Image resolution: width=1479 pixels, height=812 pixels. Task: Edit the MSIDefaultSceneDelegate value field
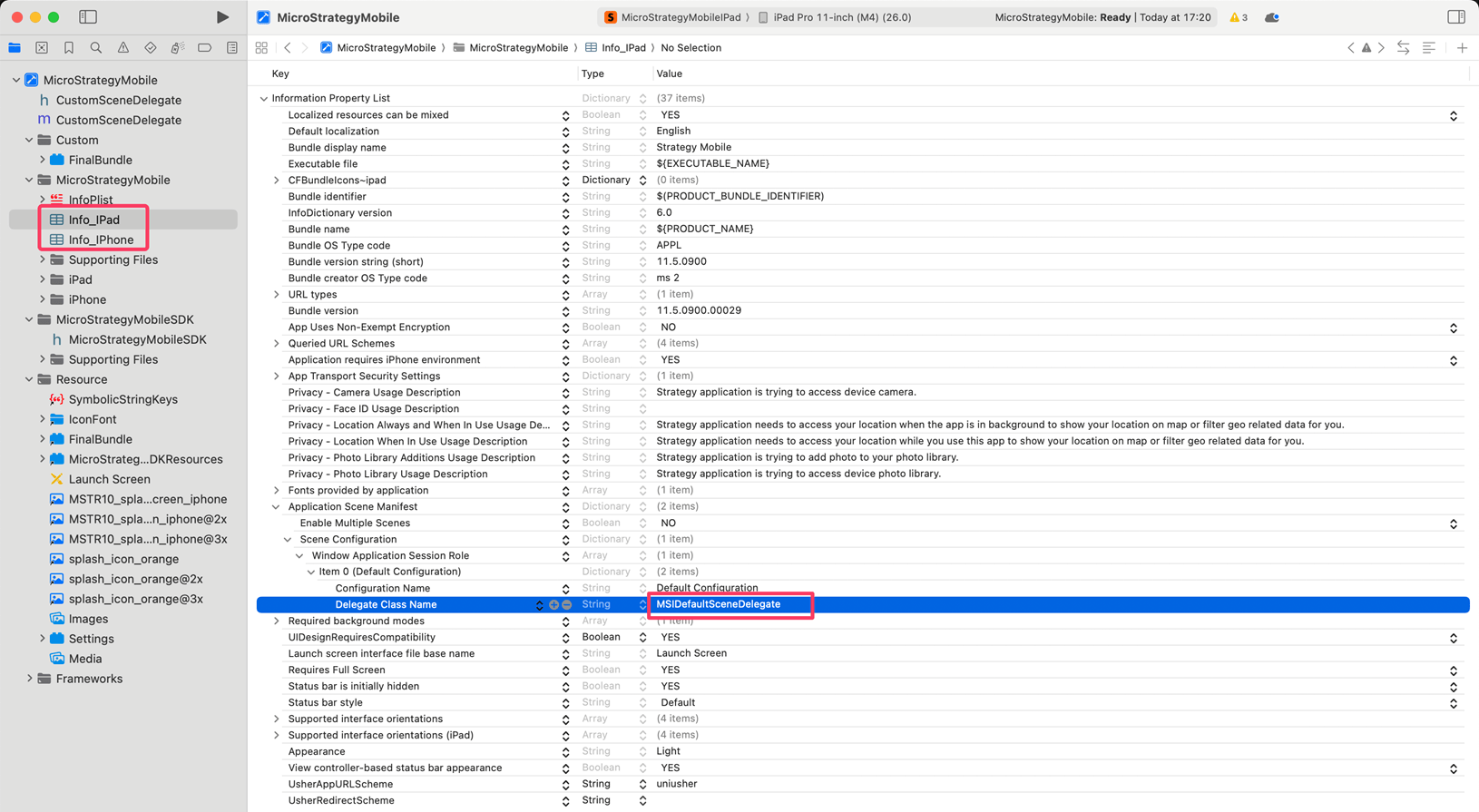[x=730, y=604]
